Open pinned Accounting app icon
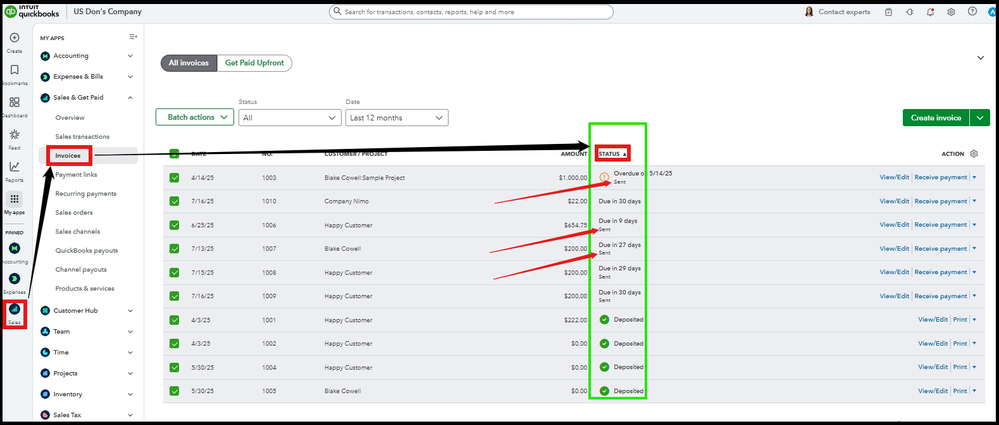This screenshot has width=999, height=425. [x=15, y=248]
